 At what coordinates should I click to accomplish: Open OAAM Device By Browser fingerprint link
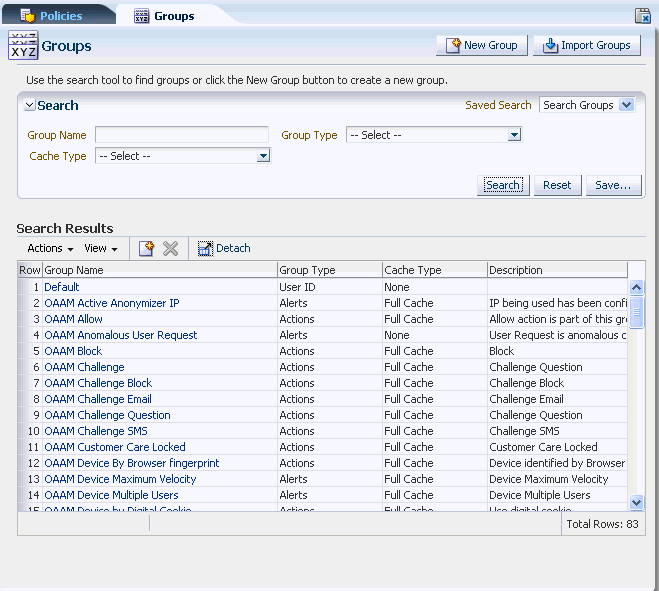click(x=132, y=463)
